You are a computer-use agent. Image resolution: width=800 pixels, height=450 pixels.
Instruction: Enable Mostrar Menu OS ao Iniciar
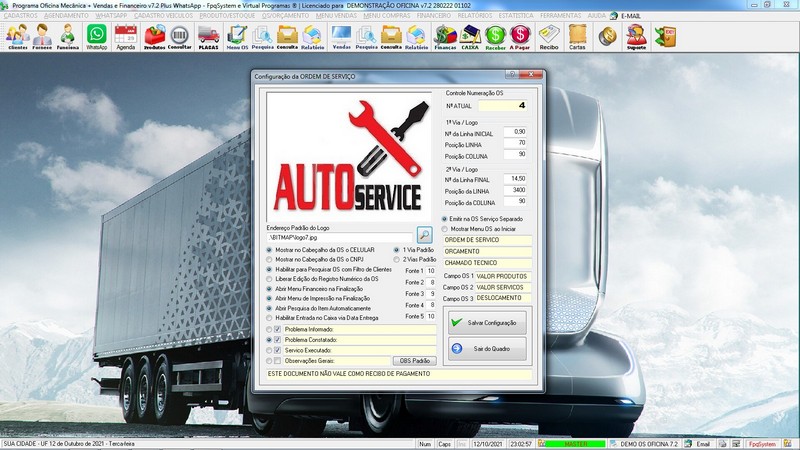coord(444,228)
